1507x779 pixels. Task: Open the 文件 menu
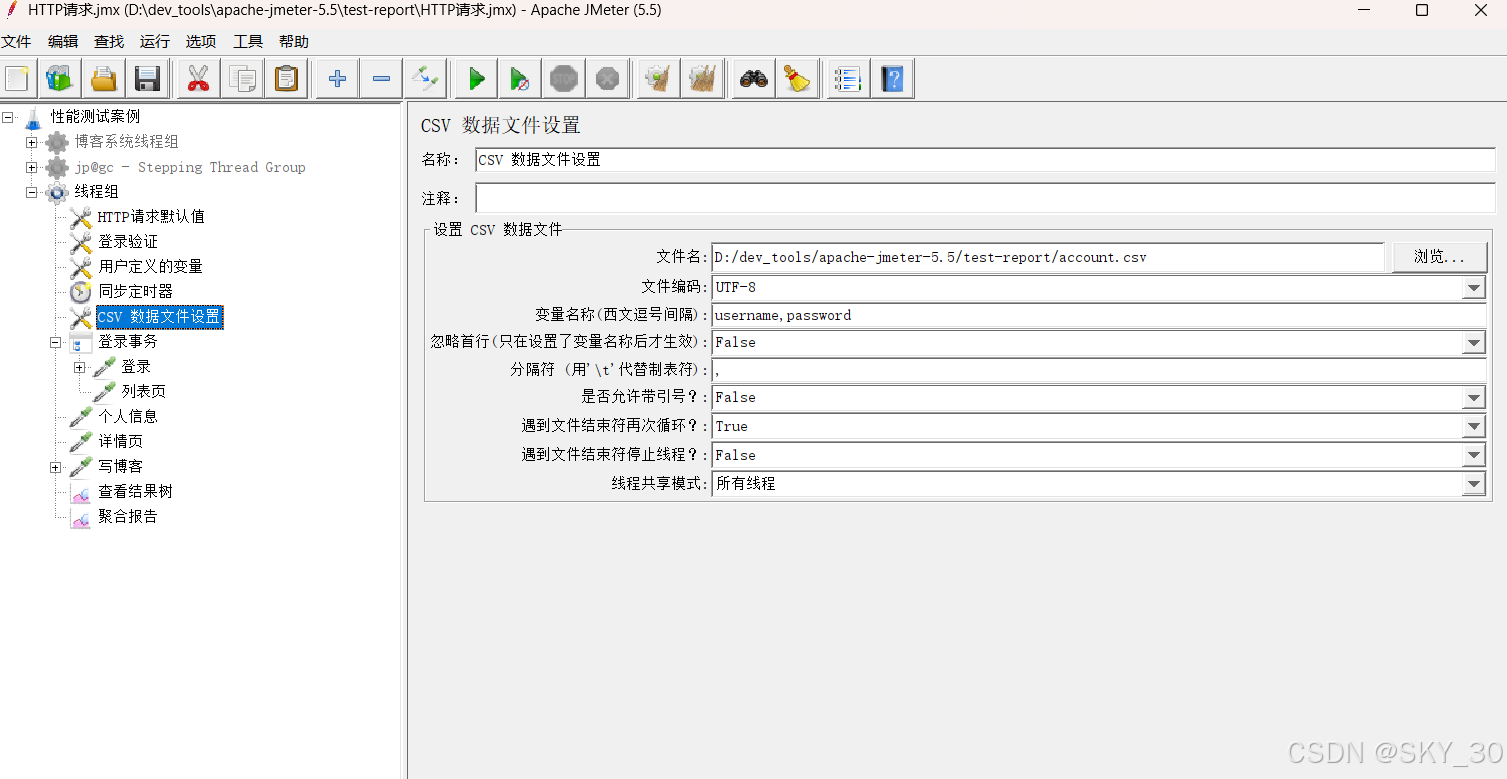16,41
